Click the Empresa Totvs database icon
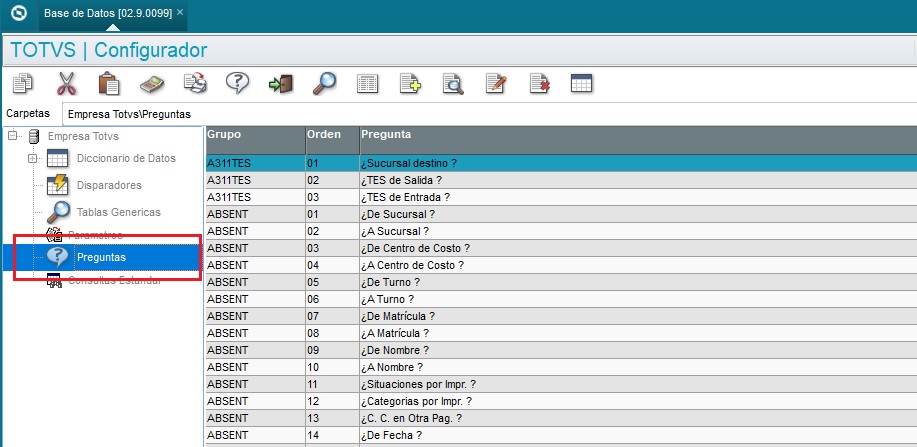Viewport: 917px width, 447px height. pyautogui.click(x=34, y=136)
